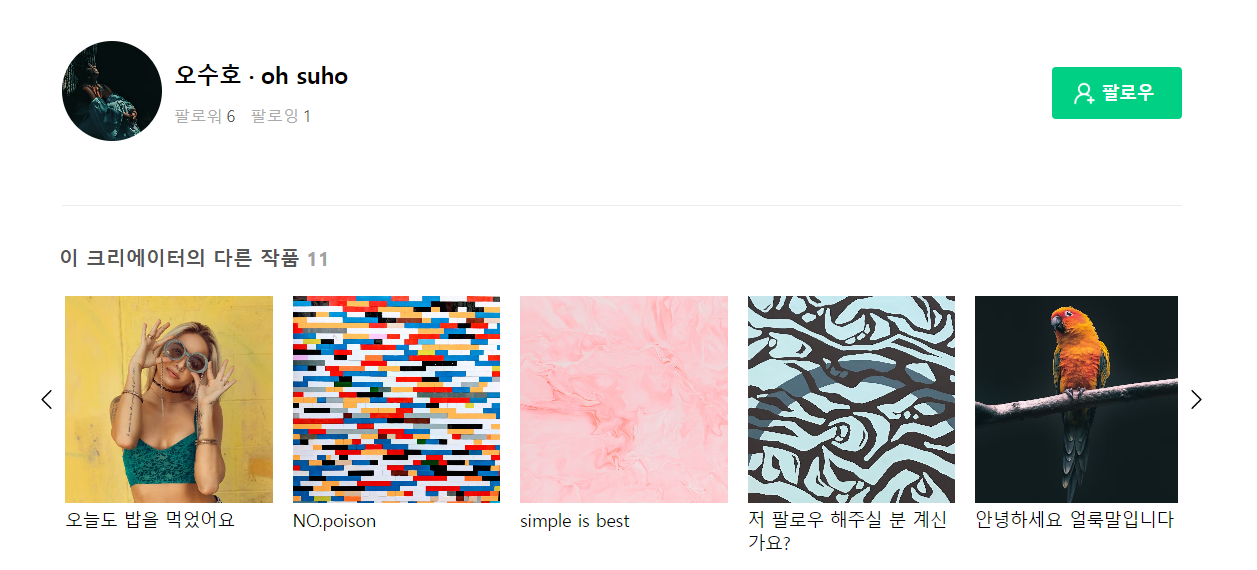The height and width of the screenshot is (570, 1257).
Task: Open the 오늘도 밥을 먹었어요 title
Action: click(150, 520)
